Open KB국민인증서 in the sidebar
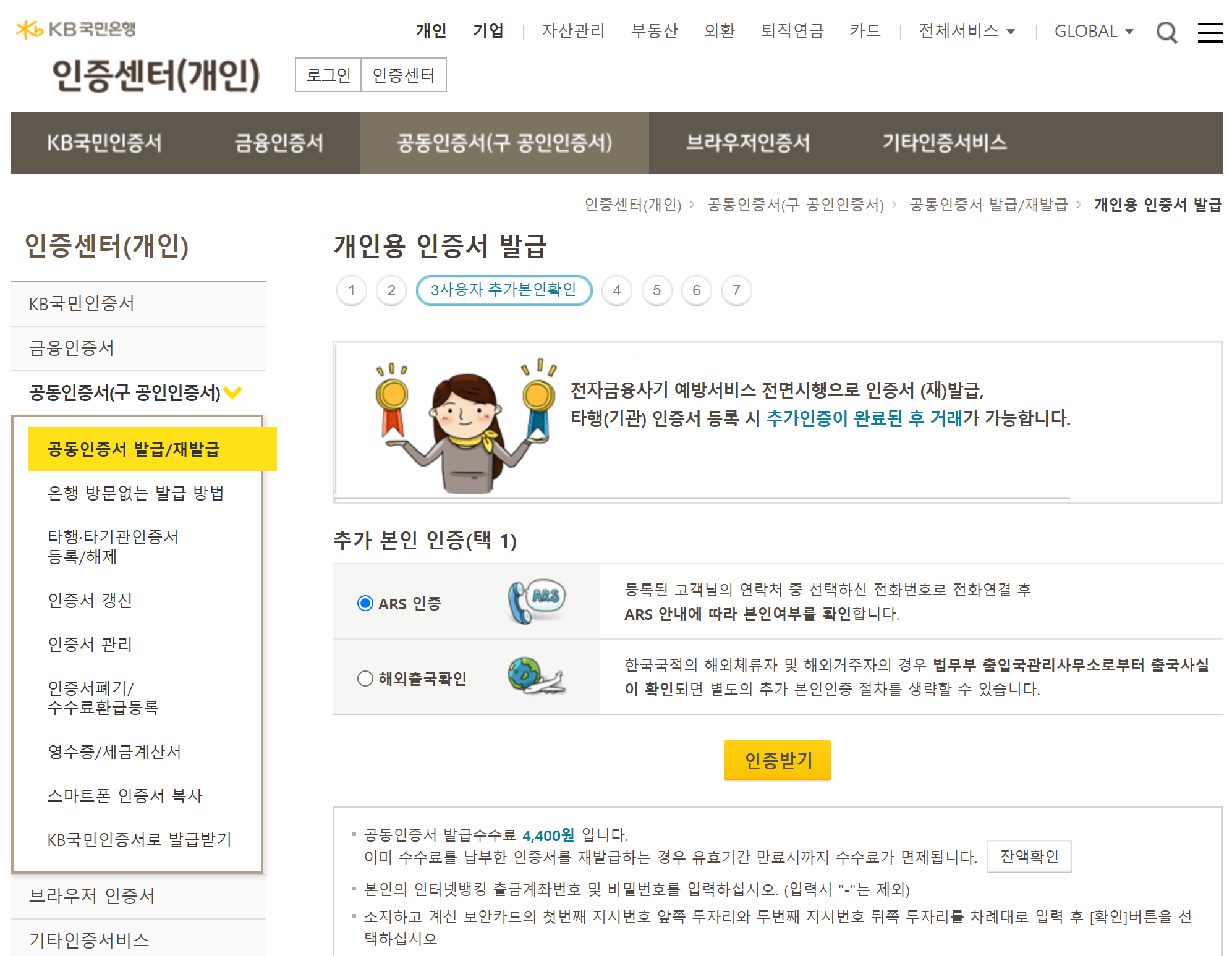 point(138,303)
